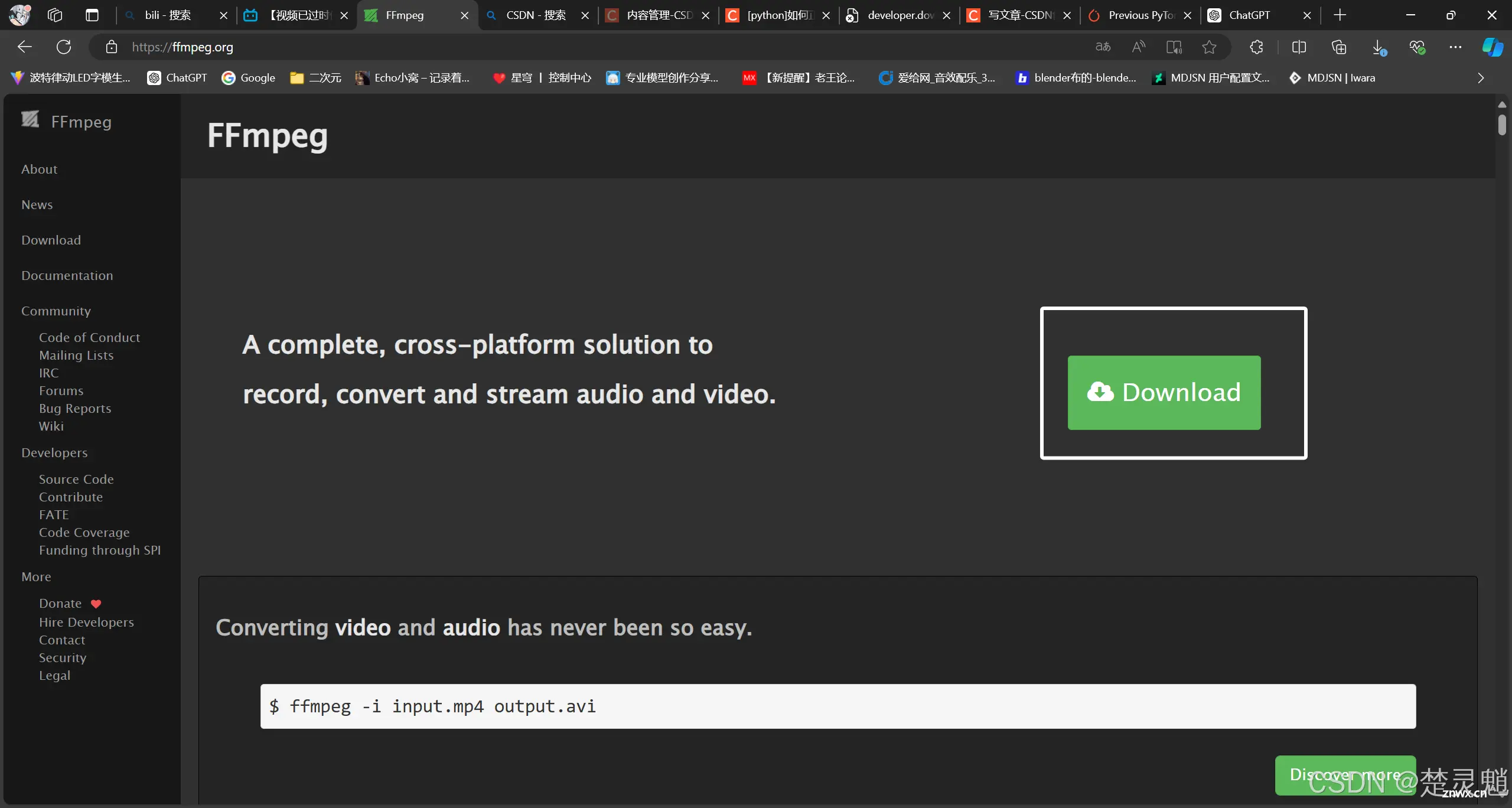Open the Wiki link
Image resolution: width=1512 pixels, height=808 pixels.
point(51,426)
